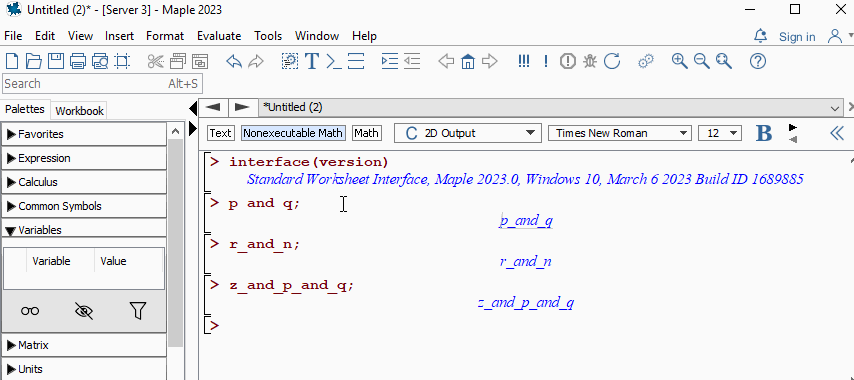Image resolution: width=854 pixels, height=380 pixels.
Task: Filter variables with funnel icon
Action: coord(138,311)
